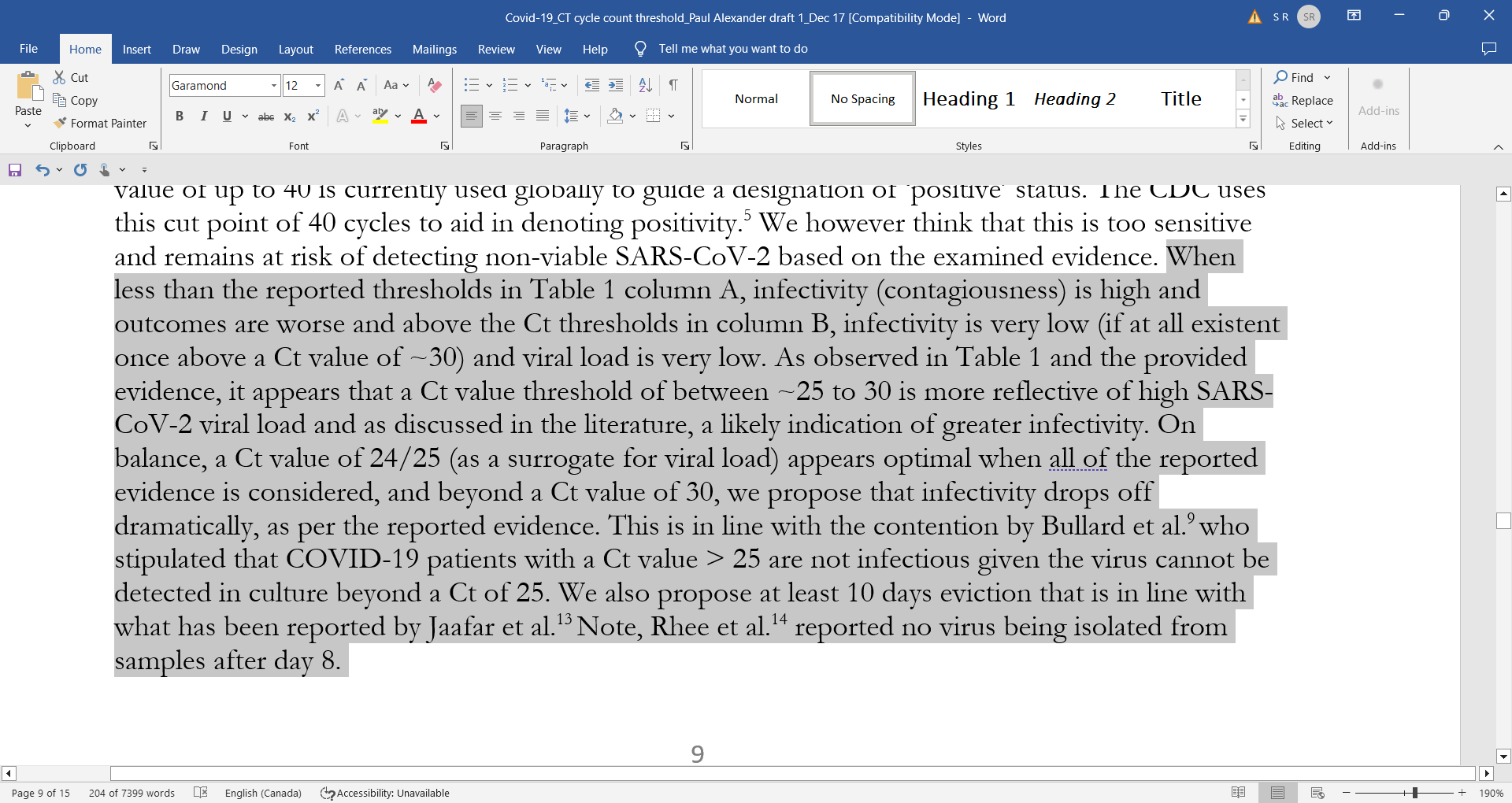Sort the selected text alphabetically
The height and width of the screenshot is (803, 1512).
click(645, 85)
